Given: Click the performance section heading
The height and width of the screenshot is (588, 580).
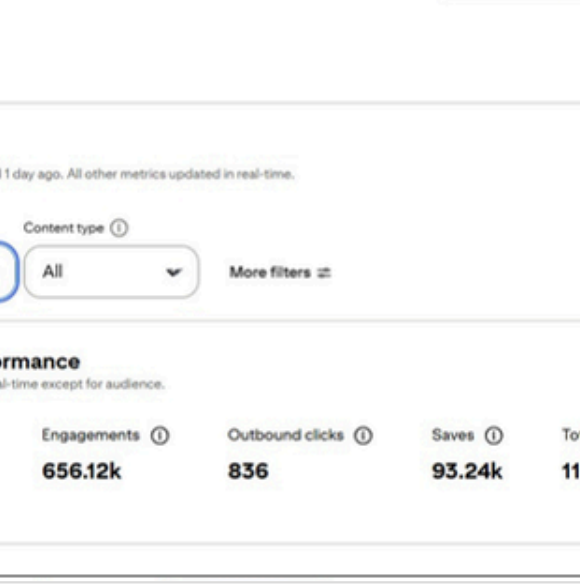Looking at the screenshot, I should pyautogui.click(x=40, y=362).
